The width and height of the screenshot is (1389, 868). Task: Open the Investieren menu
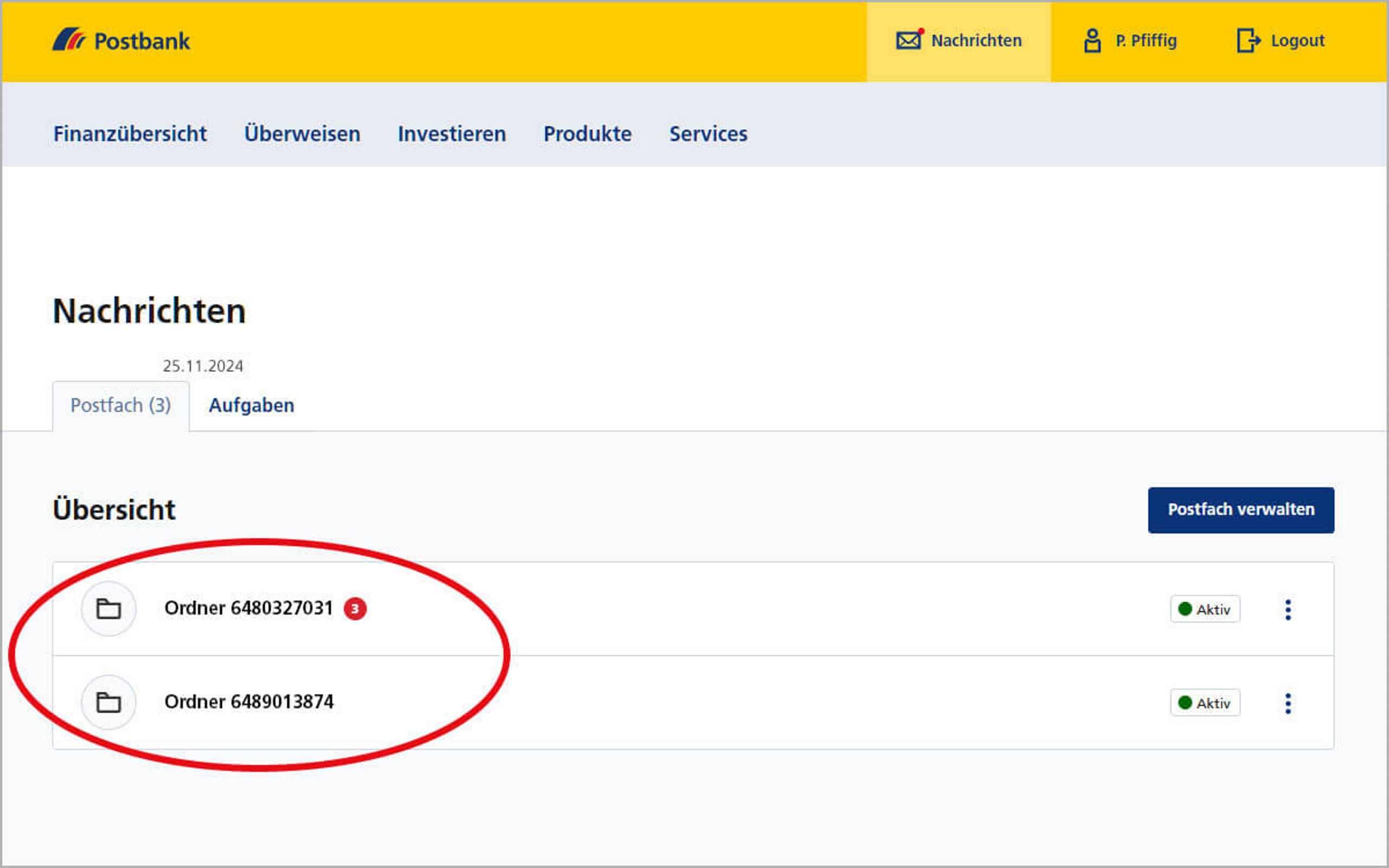[x=452, y=134]
